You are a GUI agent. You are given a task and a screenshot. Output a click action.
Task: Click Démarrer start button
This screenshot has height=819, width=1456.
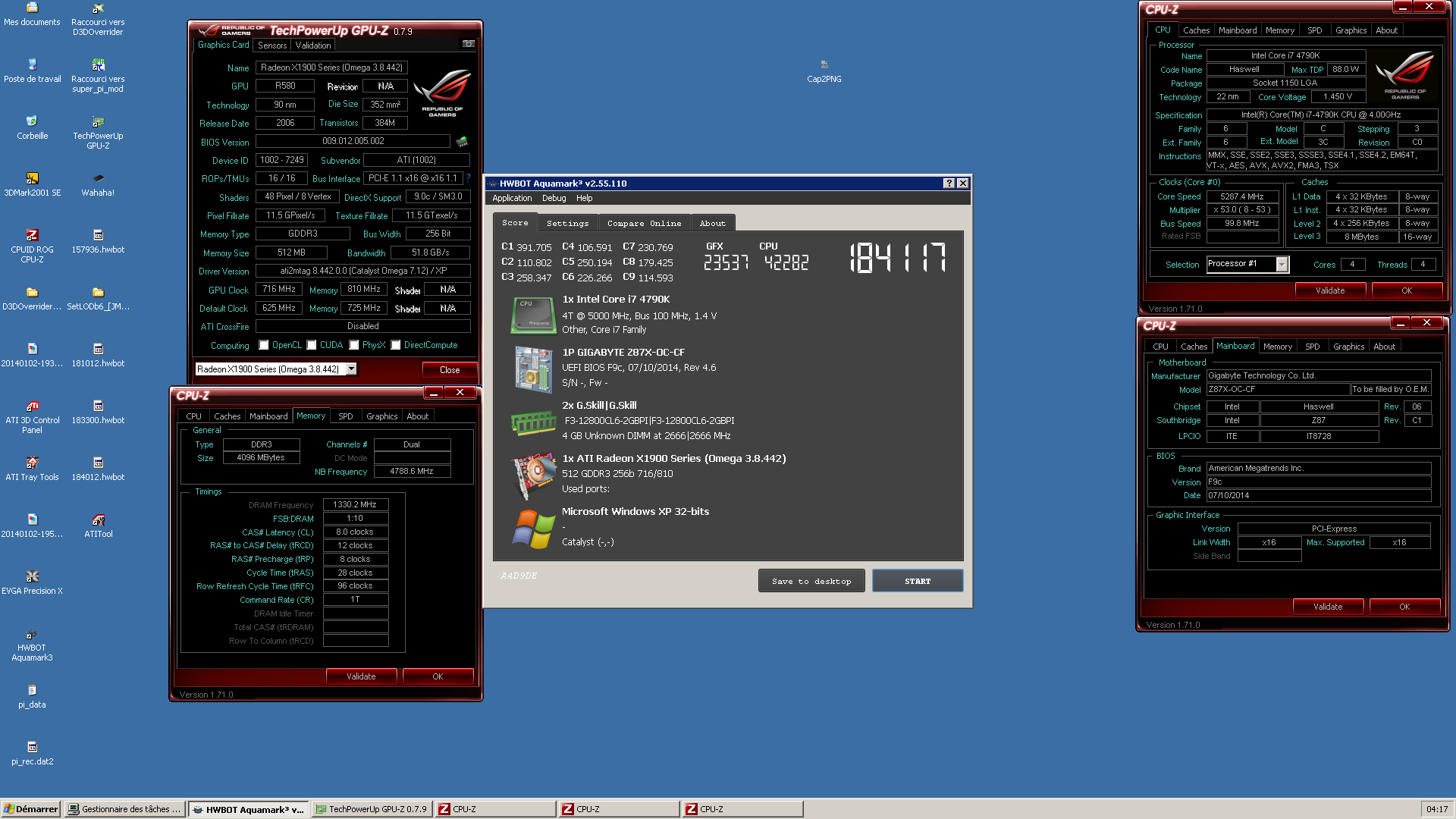[x=31, y=809]
